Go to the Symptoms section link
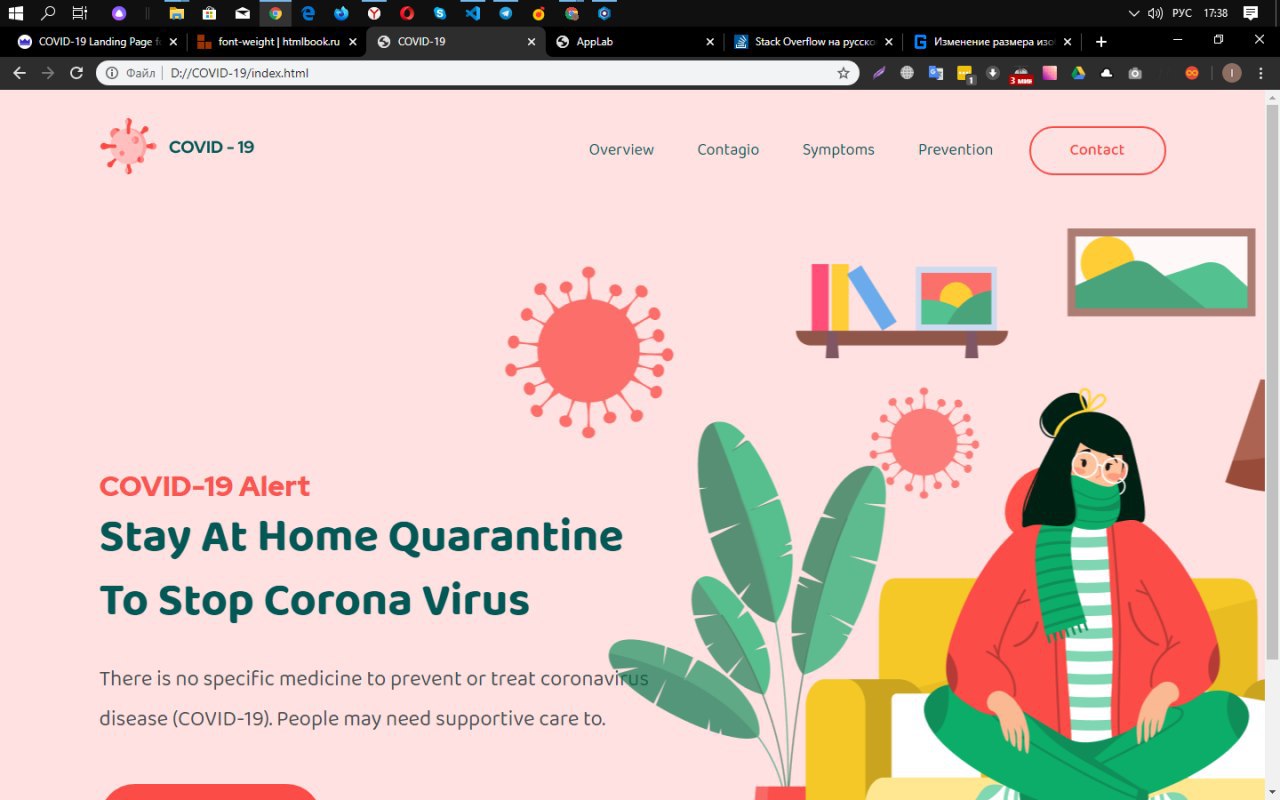1280x800 pixels. point(838,150)
